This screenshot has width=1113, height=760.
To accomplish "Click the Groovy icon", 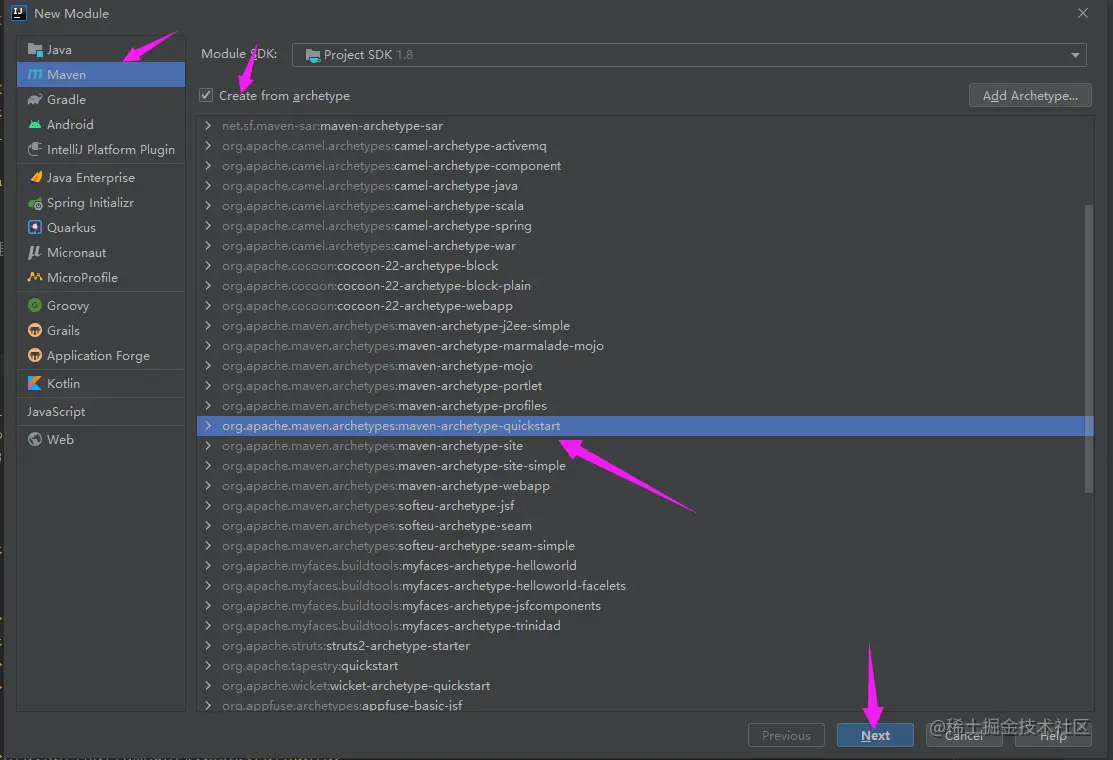I will pyautogui.click(x=35, y=305).
